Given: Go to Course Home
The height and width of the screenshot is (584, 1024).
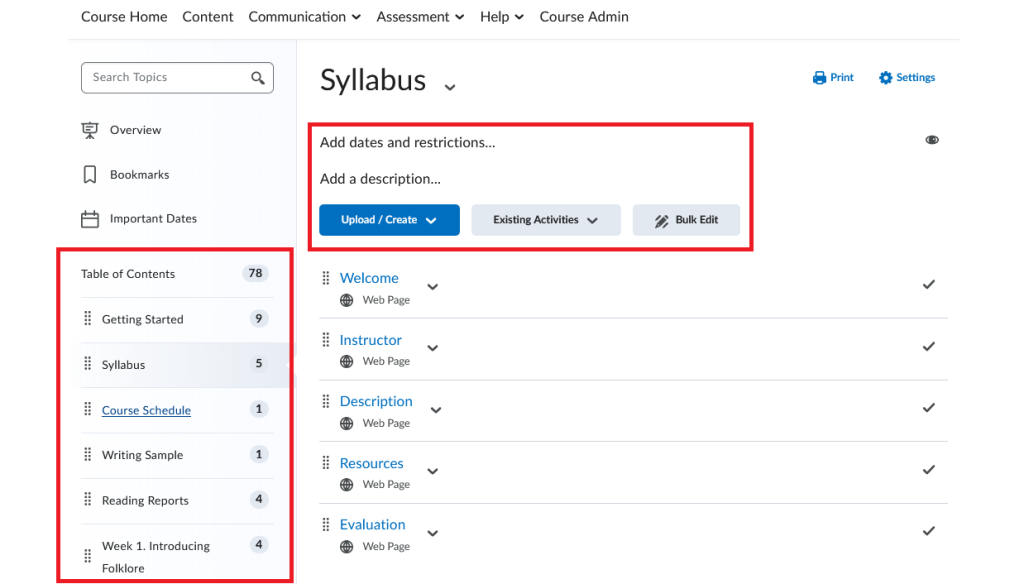Looking at the screenshot, I should [x=124, y=17].
